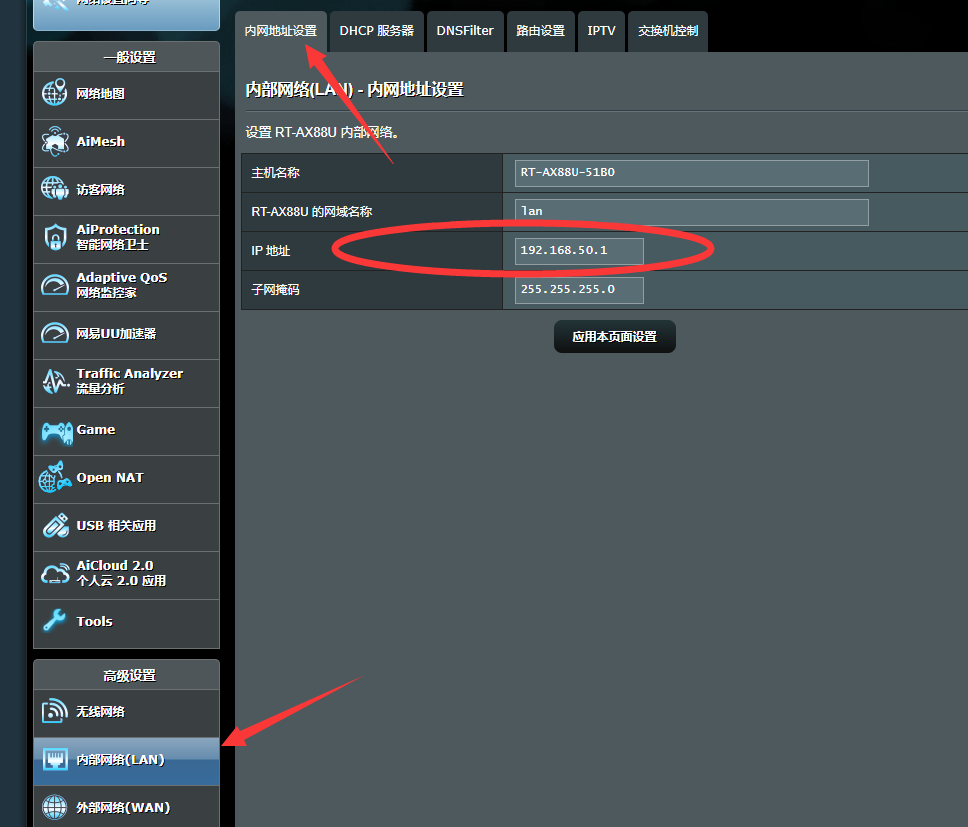Click the 主机名称 hostname field

[691, 173]
